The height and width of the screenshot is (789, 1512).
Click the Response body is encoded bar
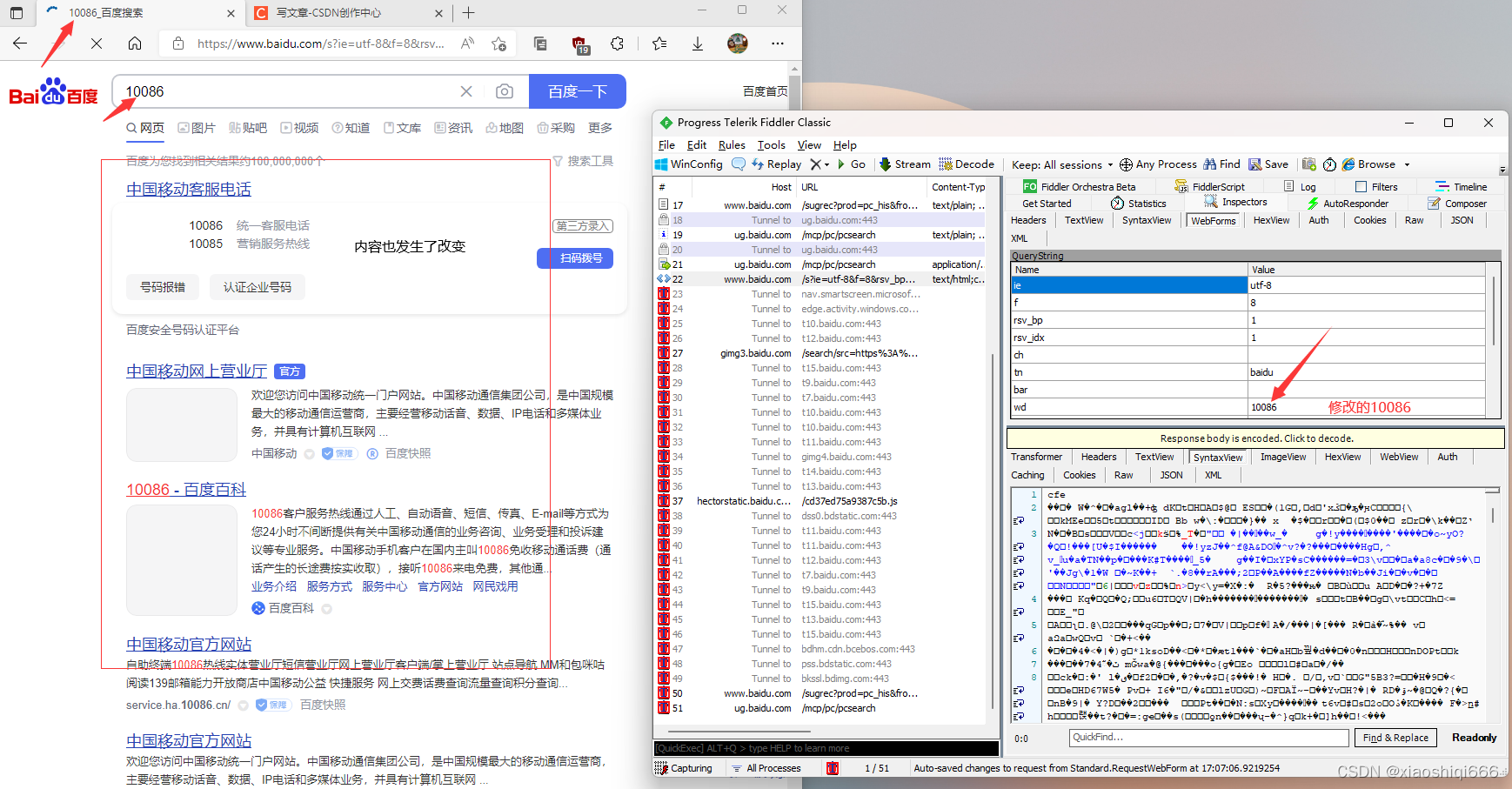[1256, 438]
